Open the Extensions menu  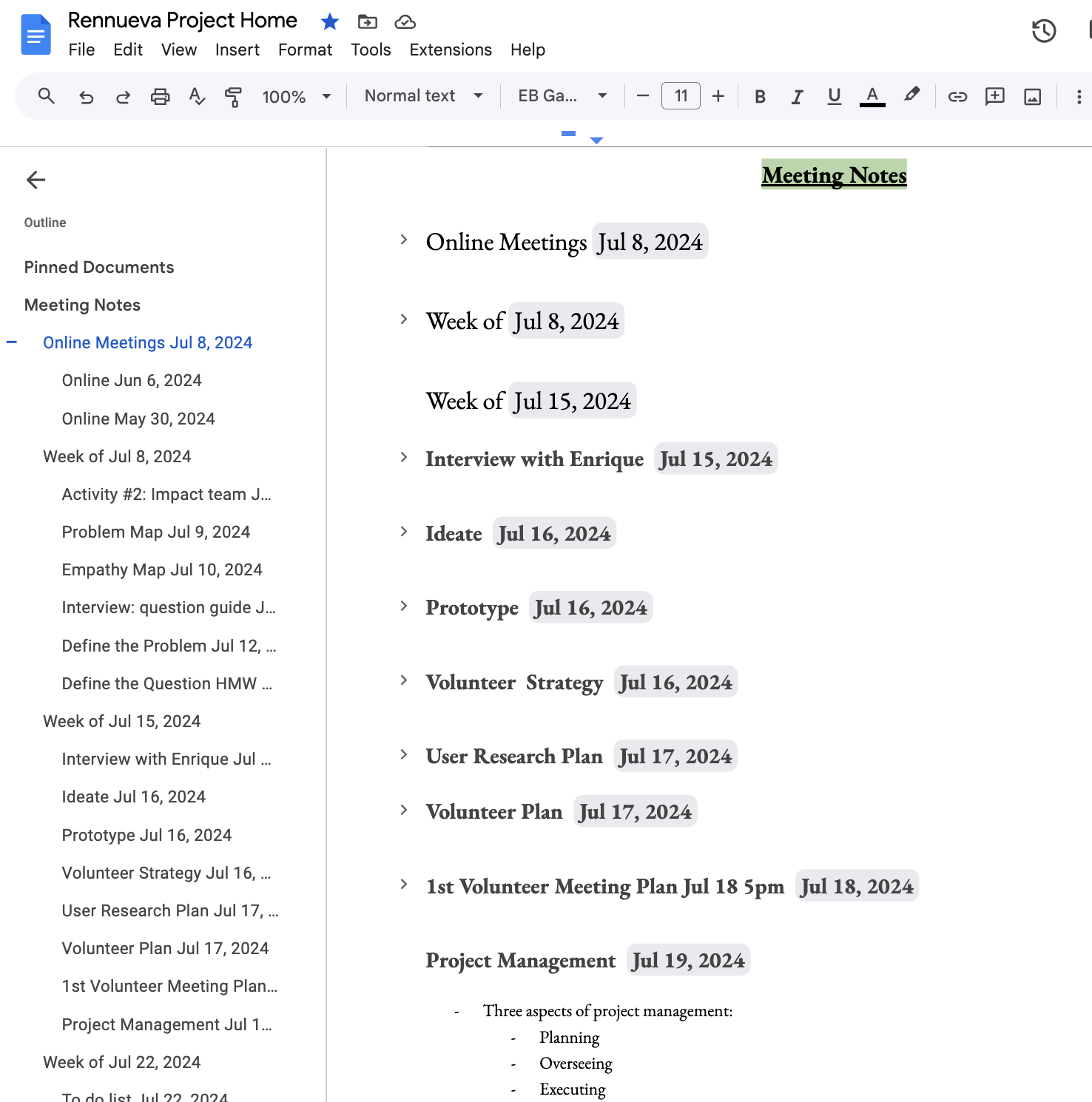tap(450, 50)
